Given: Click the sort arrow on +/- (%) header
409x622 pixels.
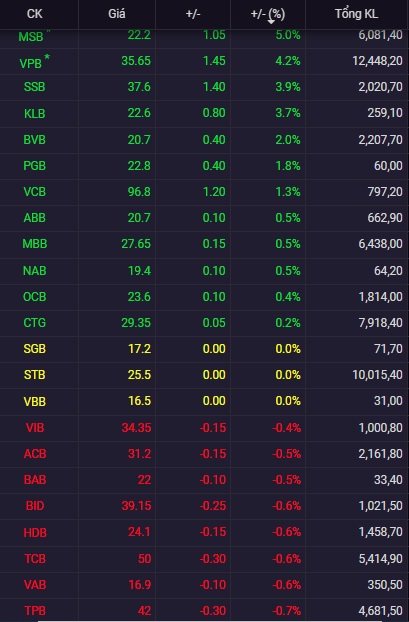Looking at the screenshot, I should (271, 21).
